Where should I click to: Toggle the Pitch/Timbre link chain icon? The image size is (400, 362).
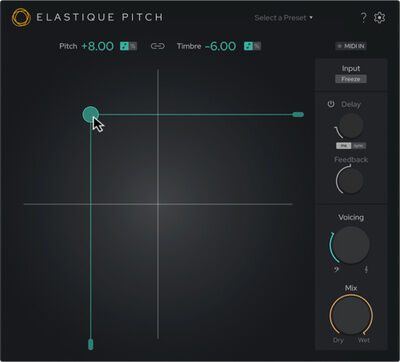tap(157, 46)
